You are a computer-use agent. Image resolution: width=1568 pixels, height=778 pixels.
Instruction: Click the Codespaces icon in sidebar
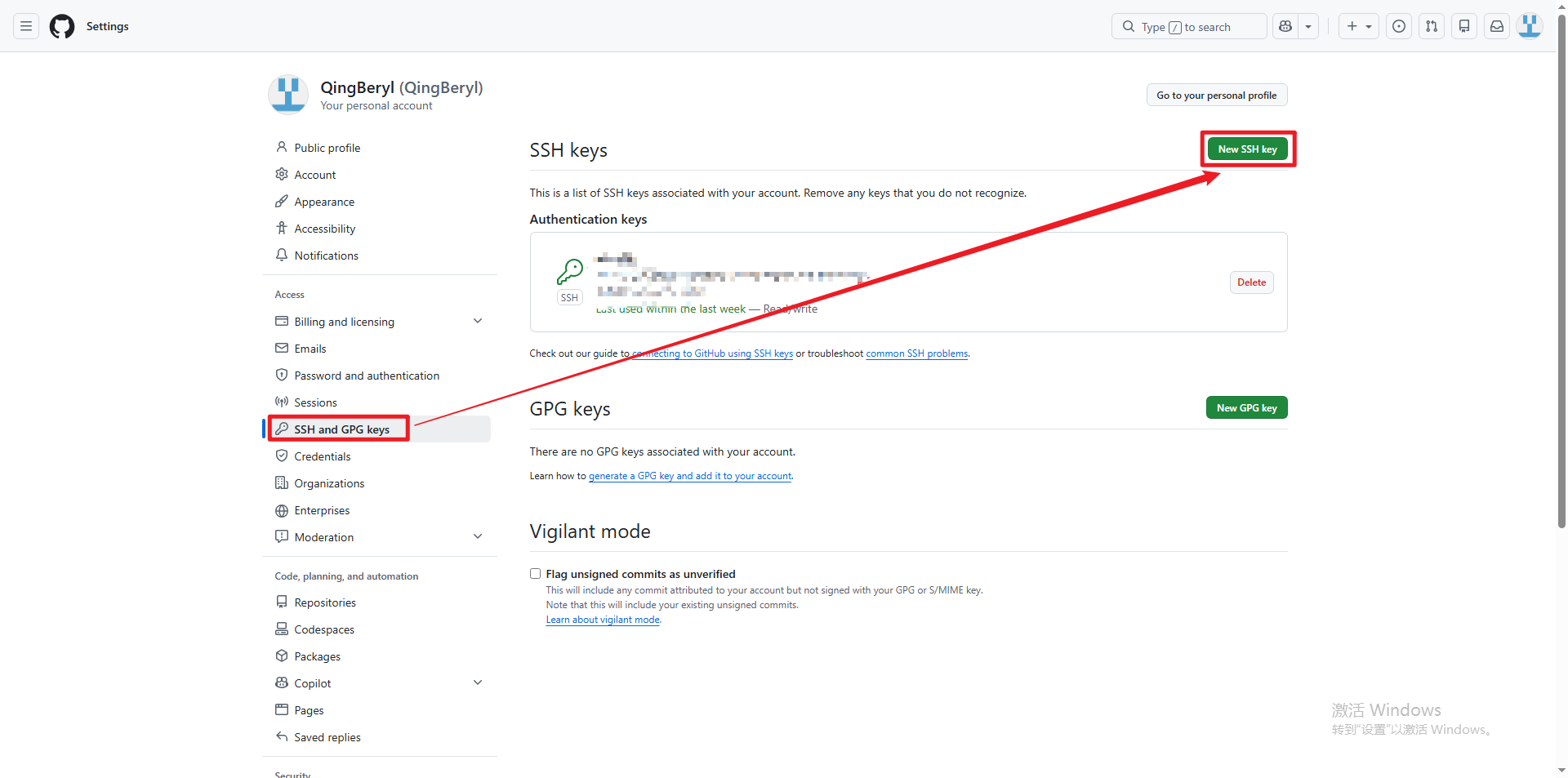point(282,629)
